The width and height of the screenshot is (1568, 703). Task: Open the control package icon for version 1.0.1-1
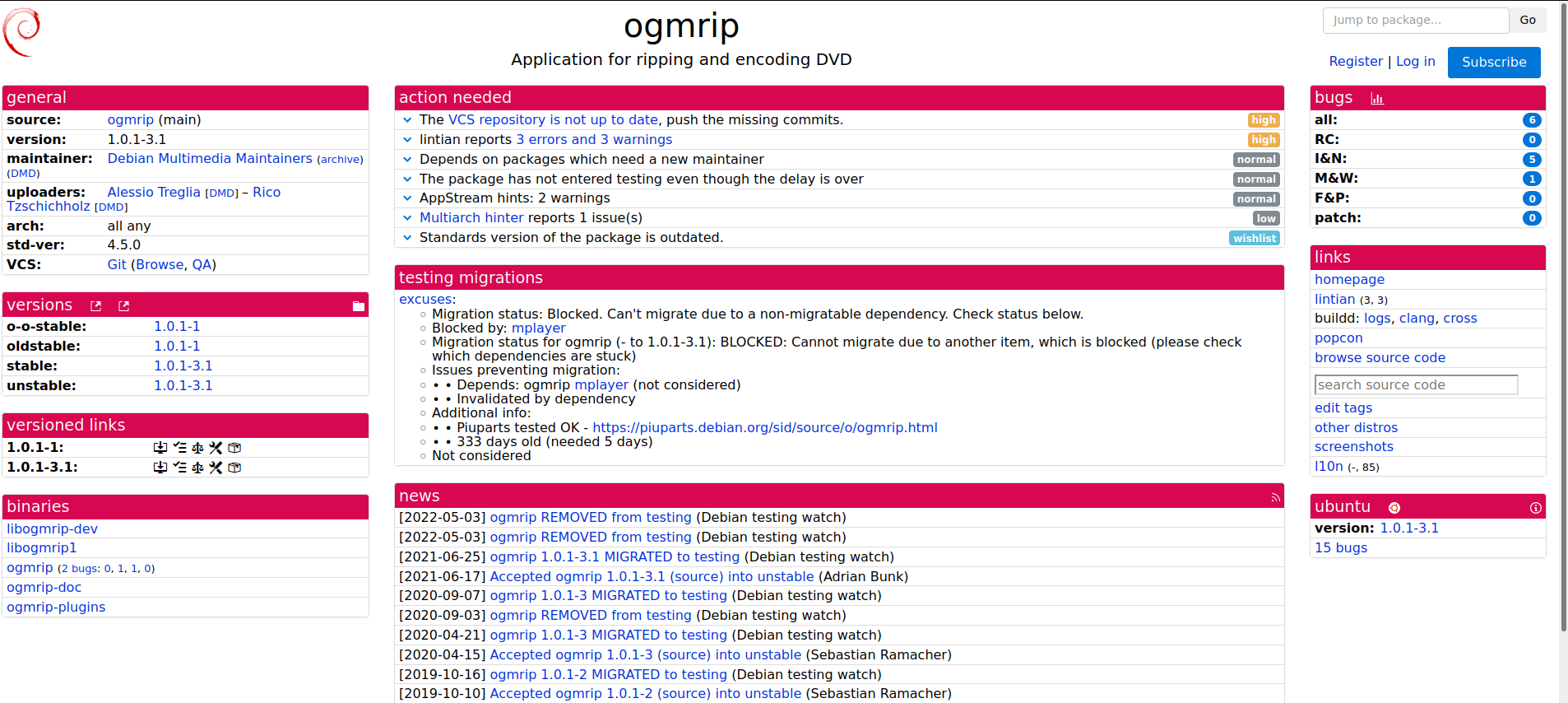[x=234, y=448]
